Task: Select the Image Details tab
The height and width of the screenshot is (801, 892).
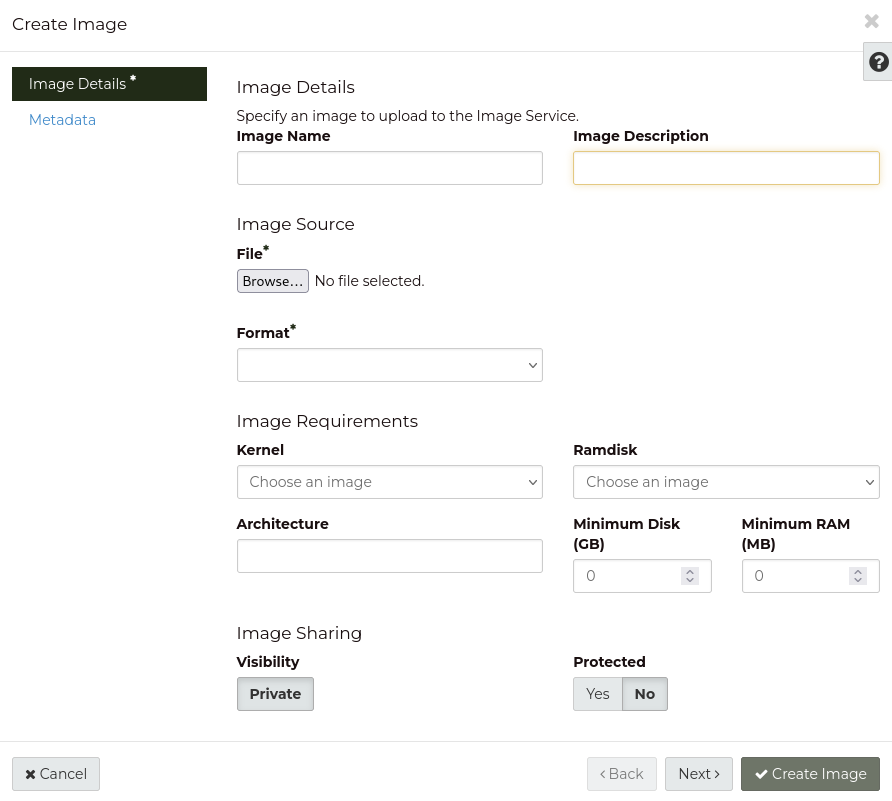Action: [109, 84]
